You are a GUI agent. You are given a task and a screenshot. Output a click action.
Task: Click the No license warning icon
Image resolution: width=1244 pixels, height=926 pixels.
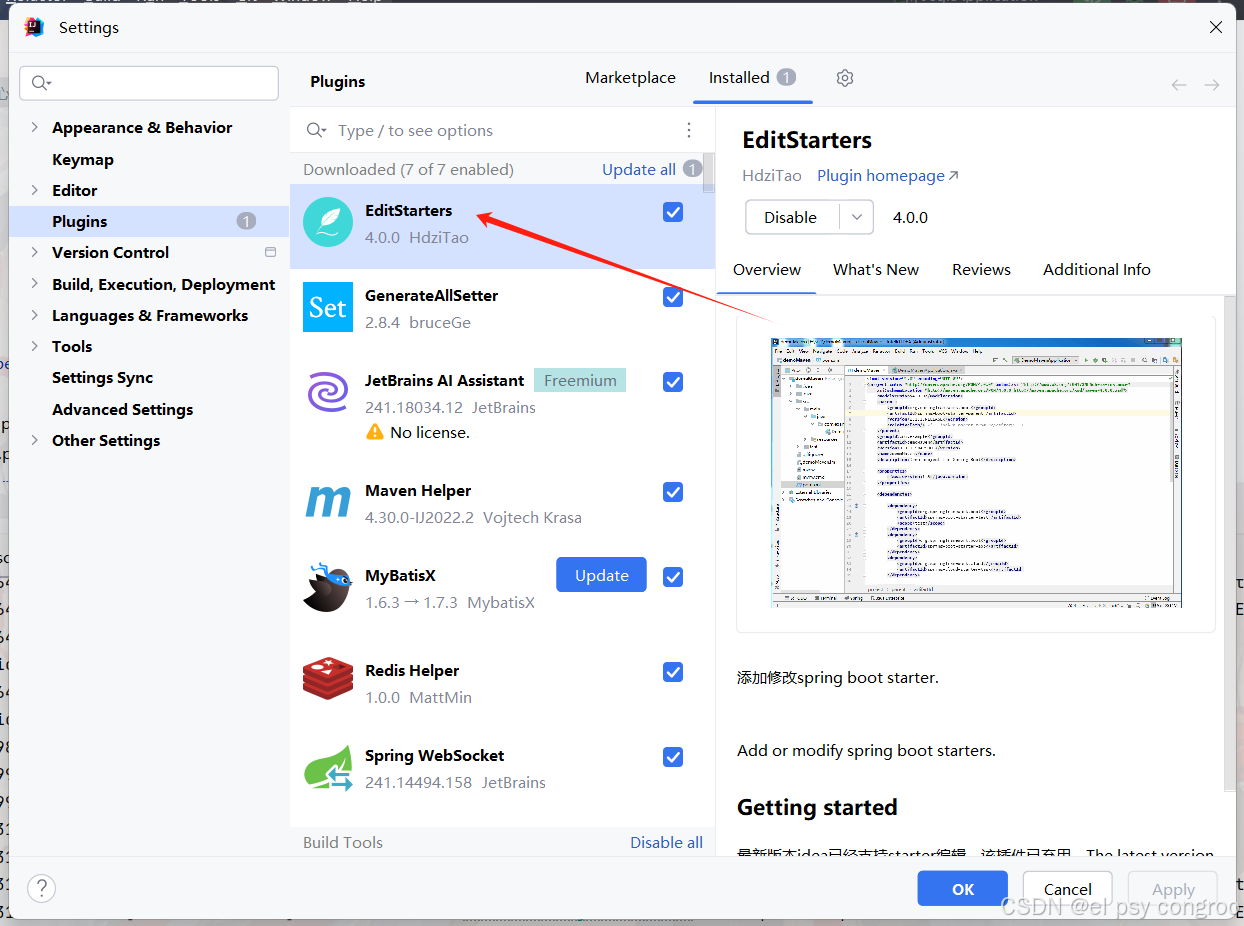coord(375,432)
